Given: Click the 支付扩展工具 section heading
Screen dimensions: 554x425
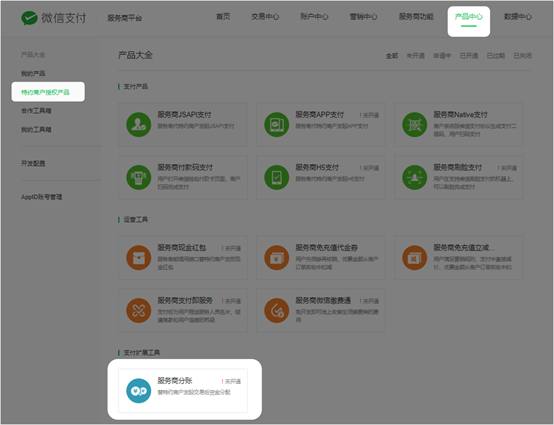Looking at the screenshot, I should [x=142, y=353].
